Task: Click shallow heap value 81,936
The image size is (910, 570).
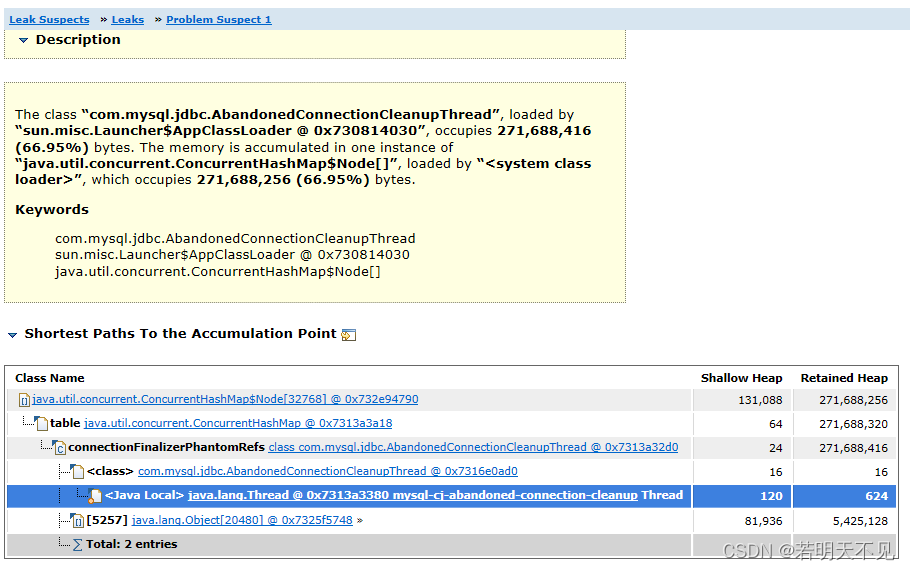Action: click(763, 521)
